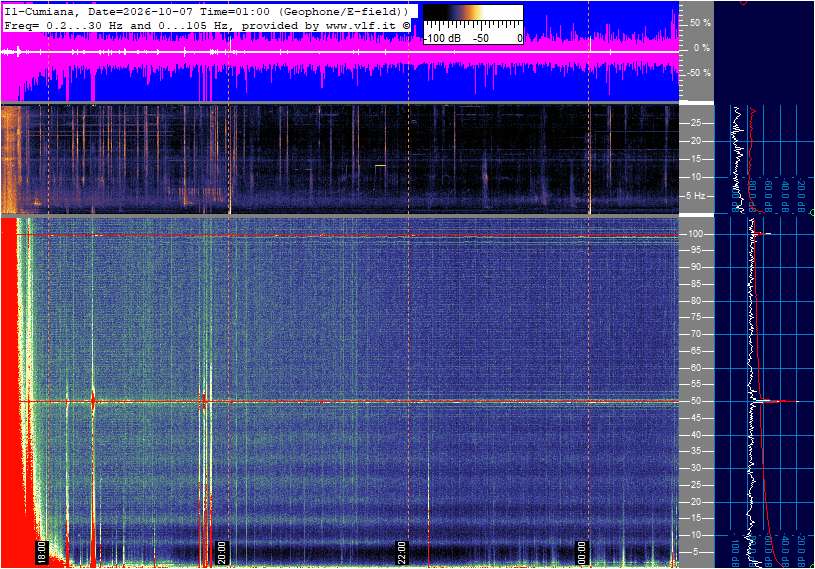This screenshot has width=815, height=569.
Task: Click the 18:00 time marker
Action: pos(42,552)
